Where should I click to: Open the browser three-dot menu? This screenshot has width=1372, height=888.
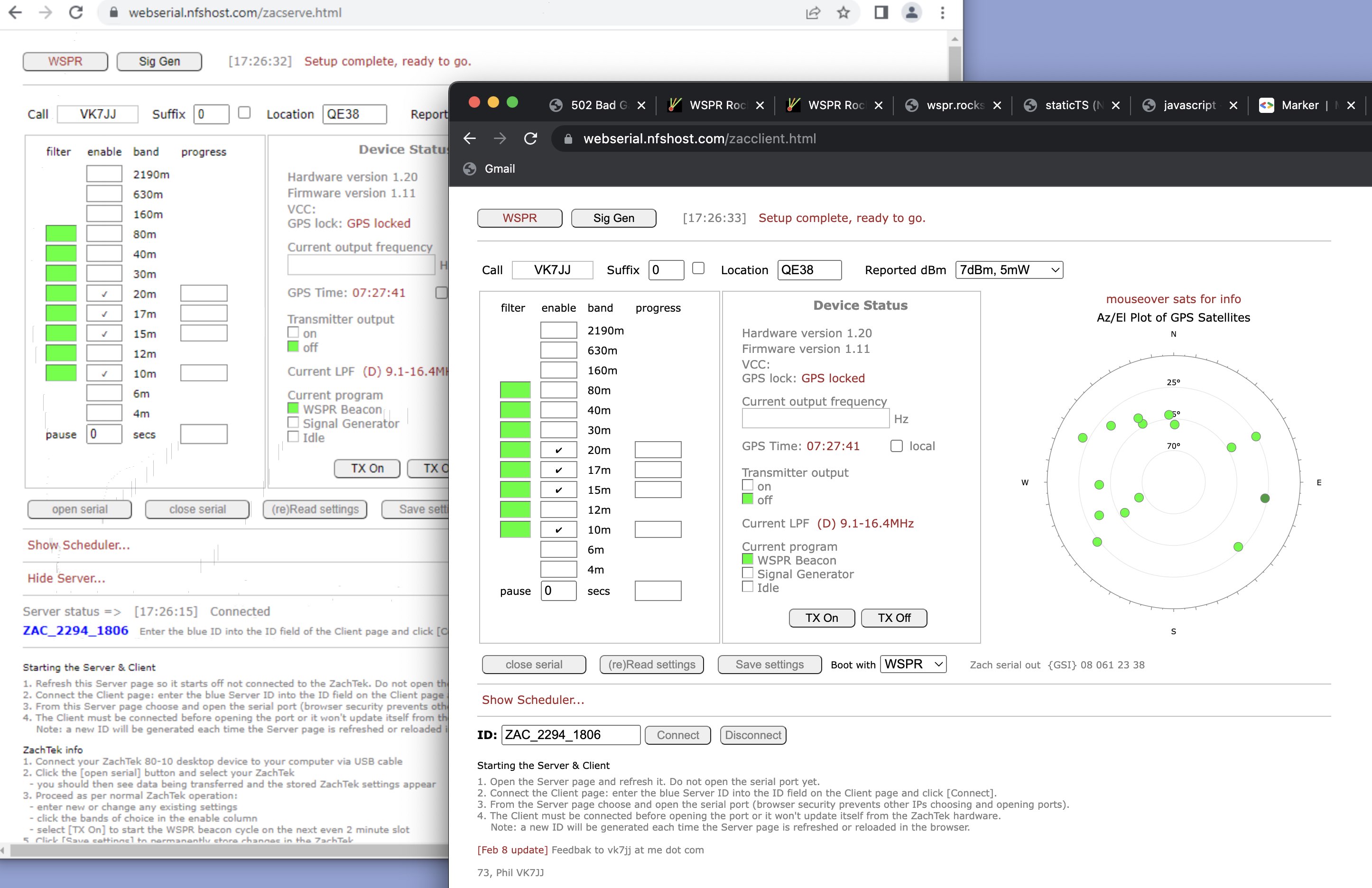[x=942, y=13]
